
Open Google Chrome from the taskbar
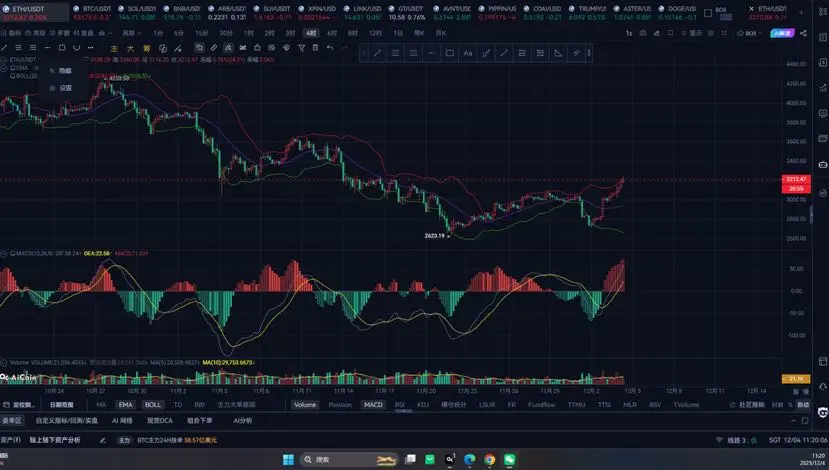tap(490, 459)
